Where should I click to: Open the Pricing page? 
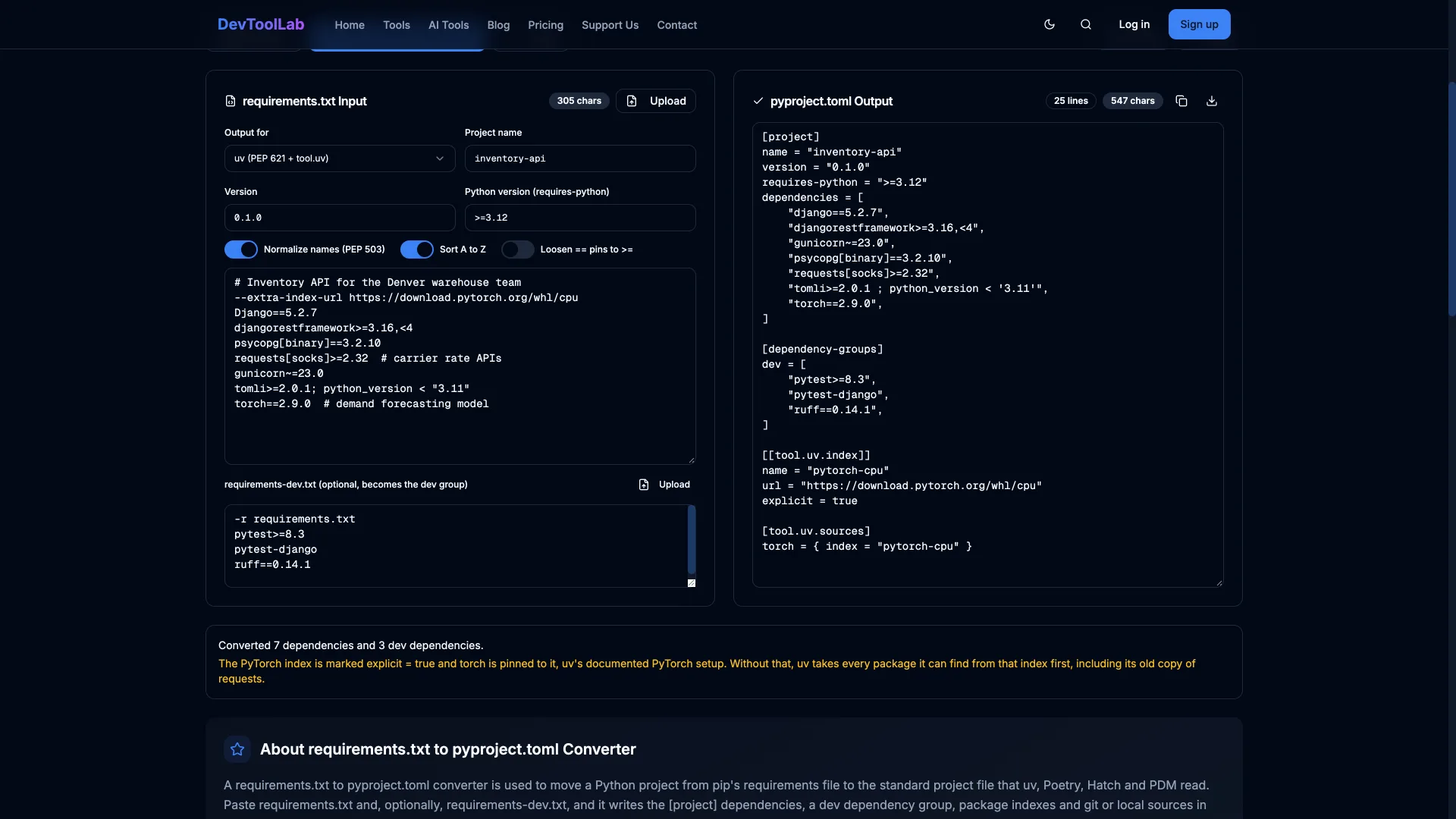point(546,25)
